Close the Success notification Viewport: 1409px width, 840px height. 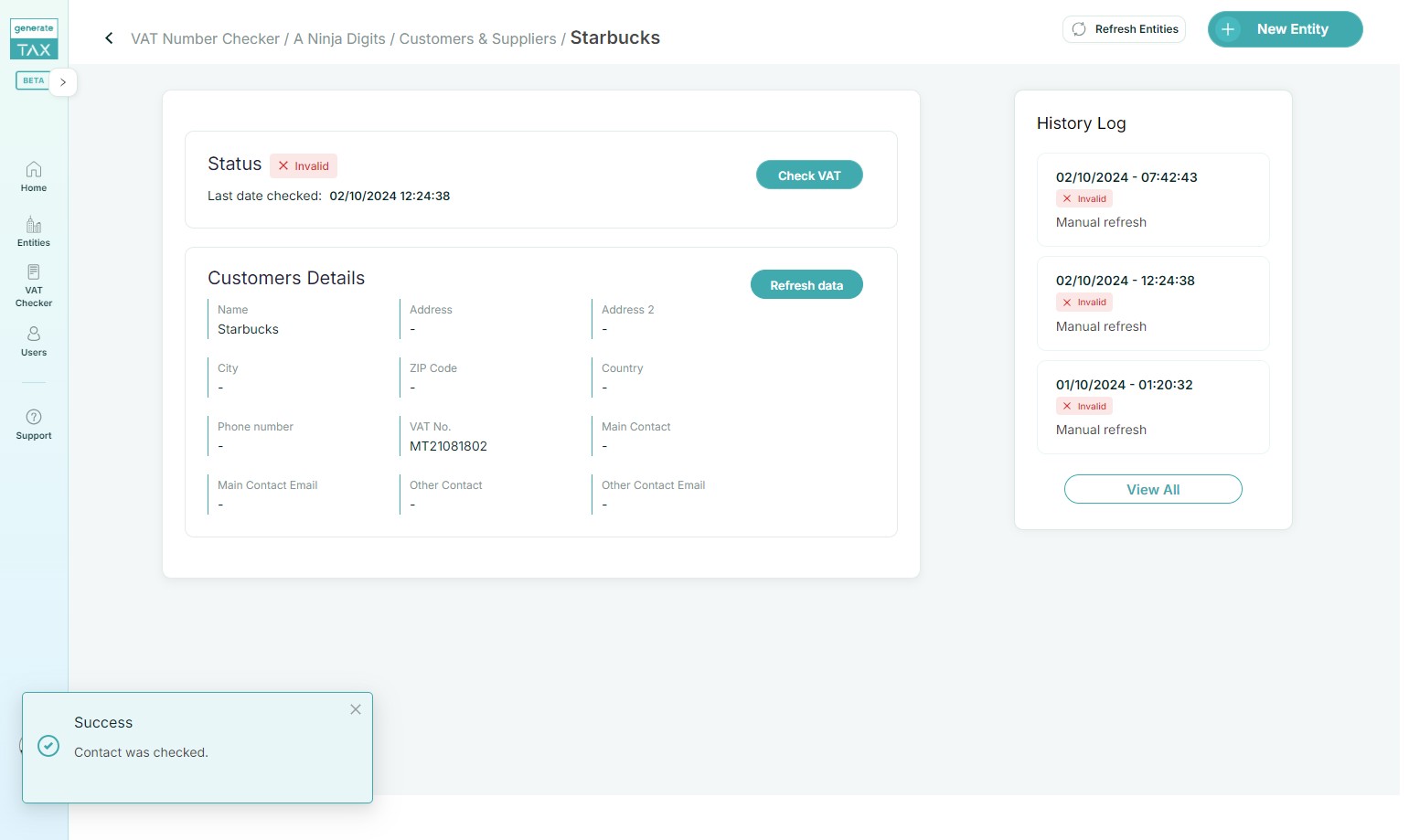[356, 709]
